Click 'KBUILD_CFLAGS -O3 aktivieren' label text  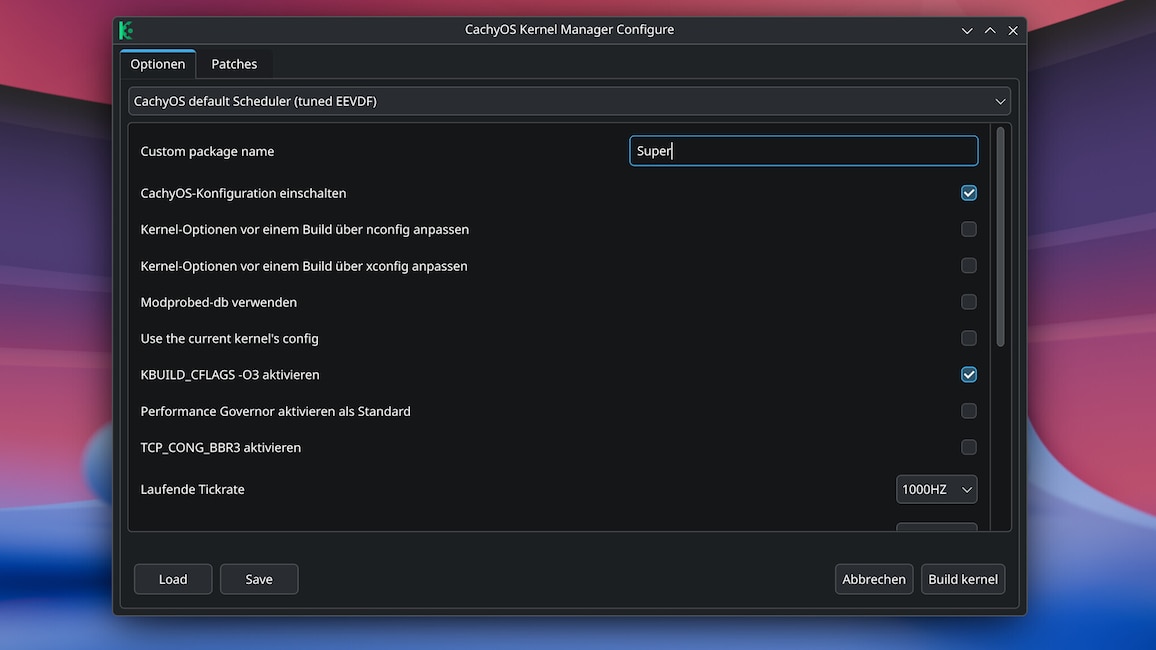click(230, 374)
